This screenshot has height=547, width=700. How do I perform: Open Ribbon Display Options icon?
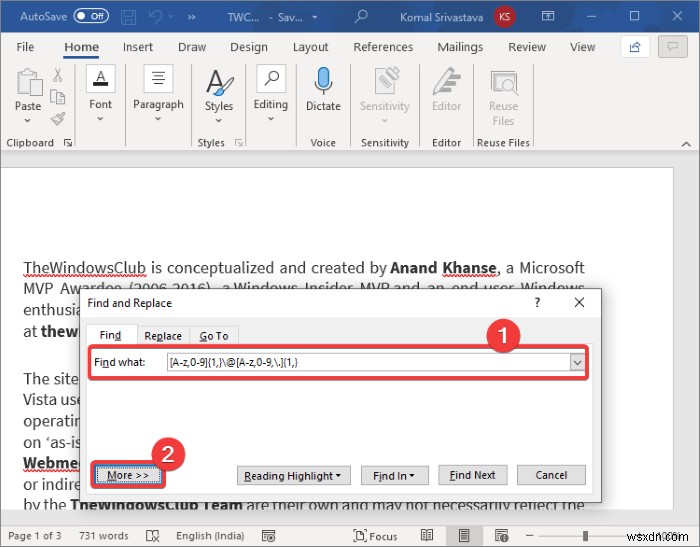point(548,17)
